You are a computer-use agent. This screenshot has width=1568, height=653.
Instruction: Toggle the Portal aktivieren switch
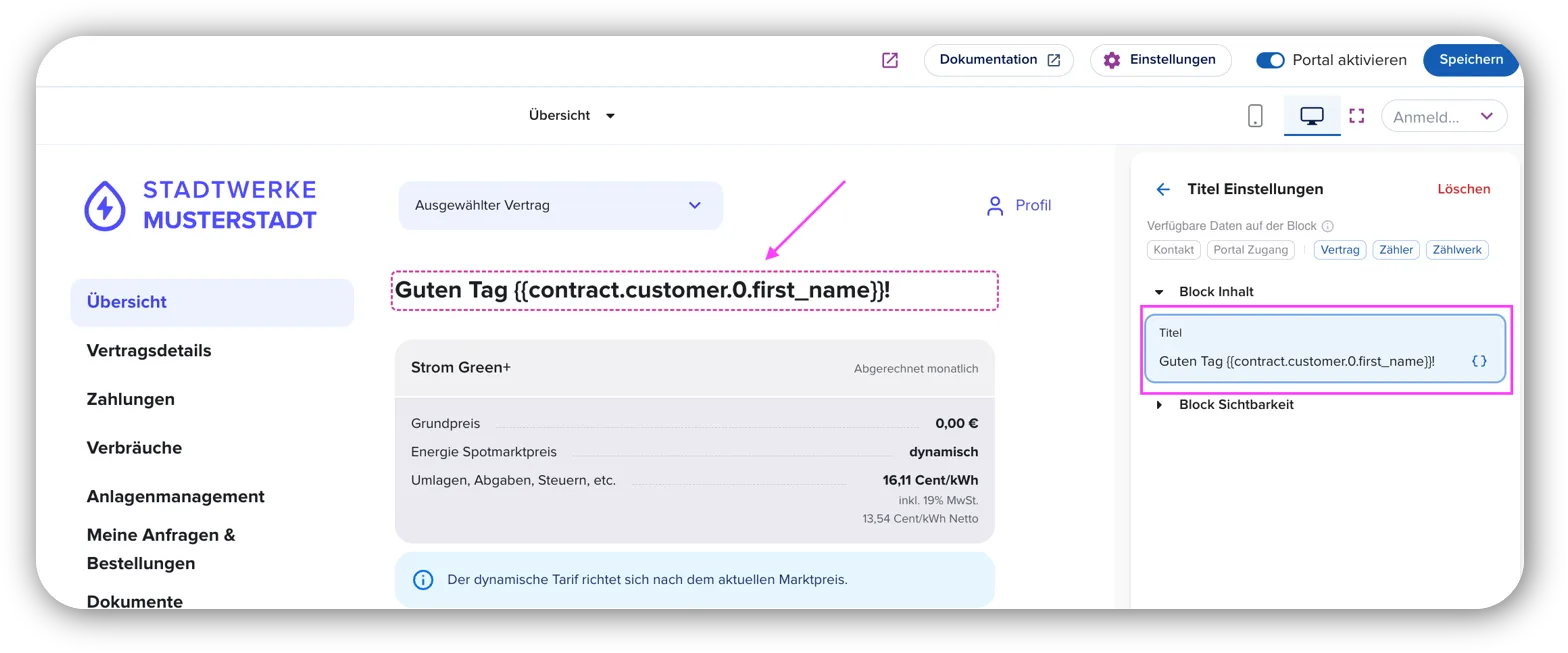pyautogui.click(x=1270, y=60)
